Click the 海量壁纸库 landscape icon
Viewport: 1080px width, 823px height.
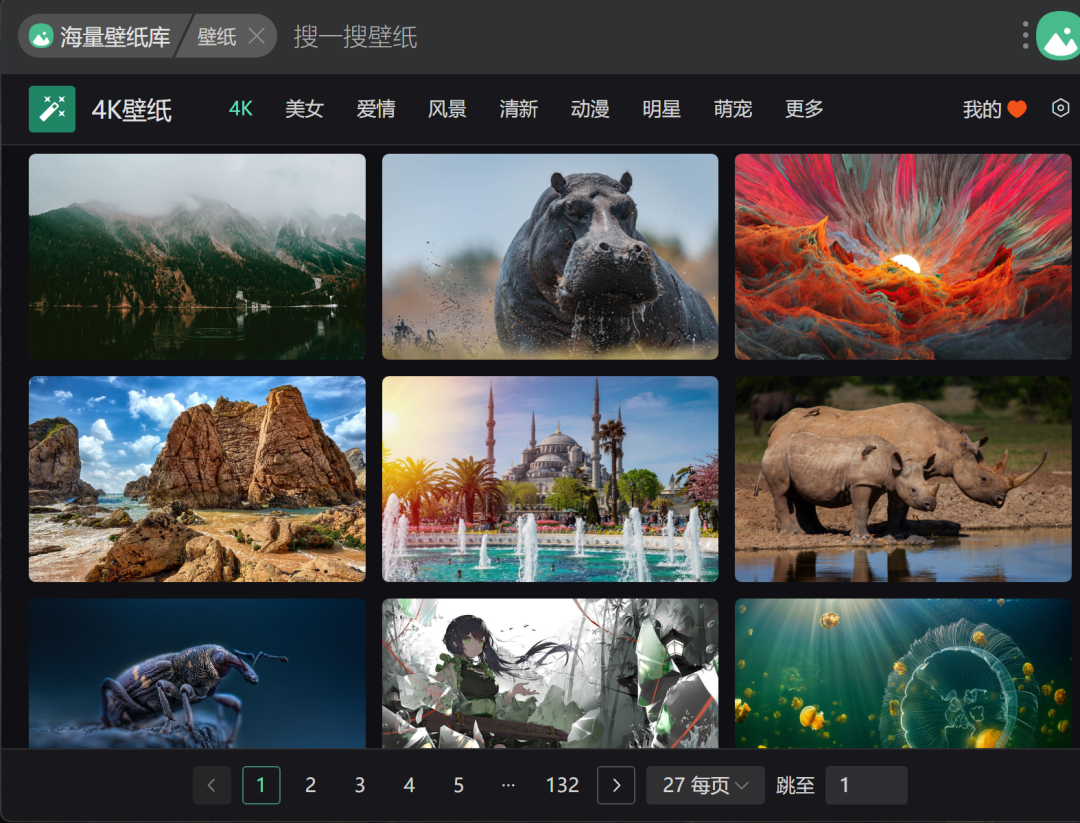point(41,36)
